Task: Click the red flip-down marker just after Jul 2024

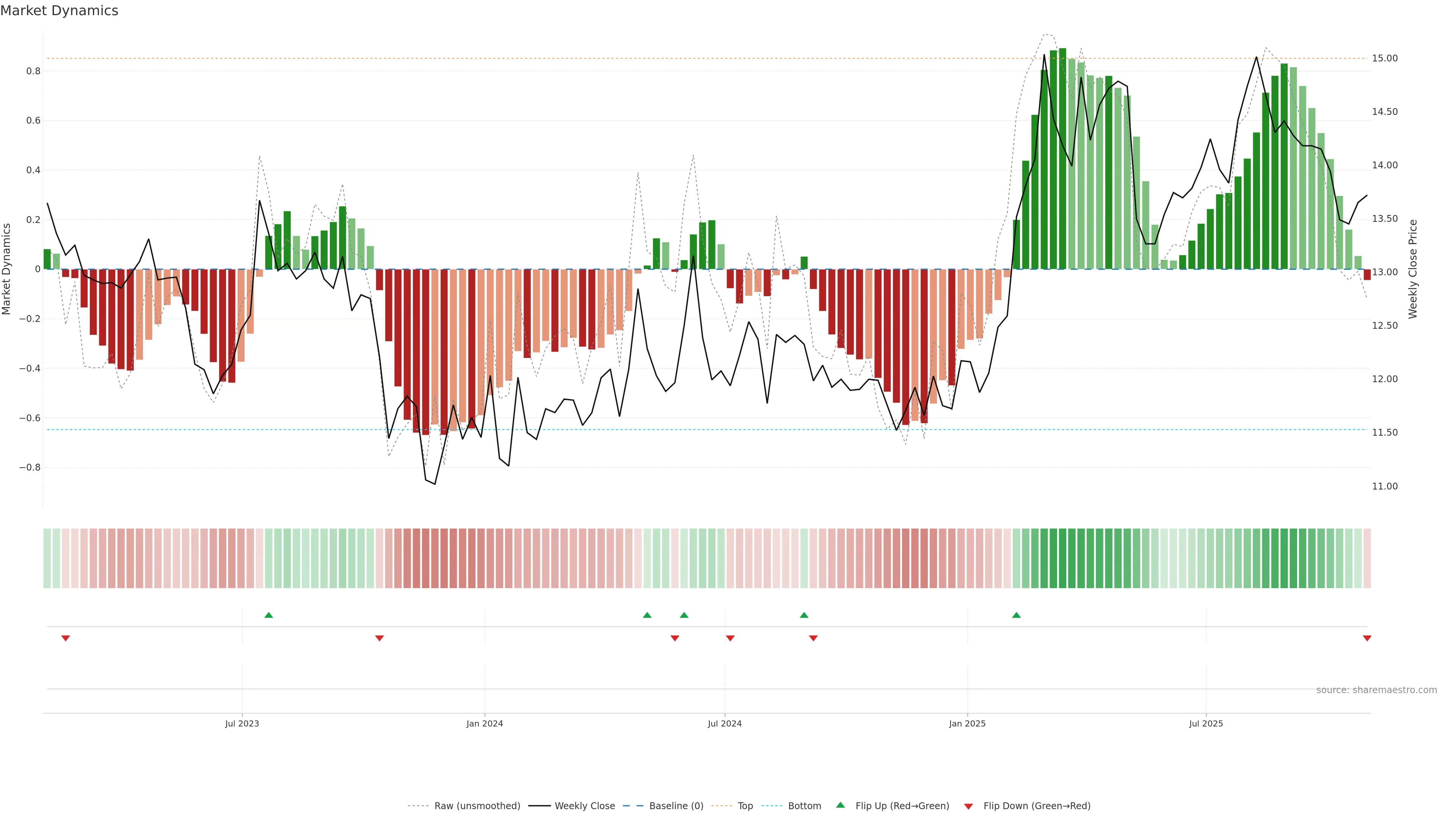Action: click(730, 638)
